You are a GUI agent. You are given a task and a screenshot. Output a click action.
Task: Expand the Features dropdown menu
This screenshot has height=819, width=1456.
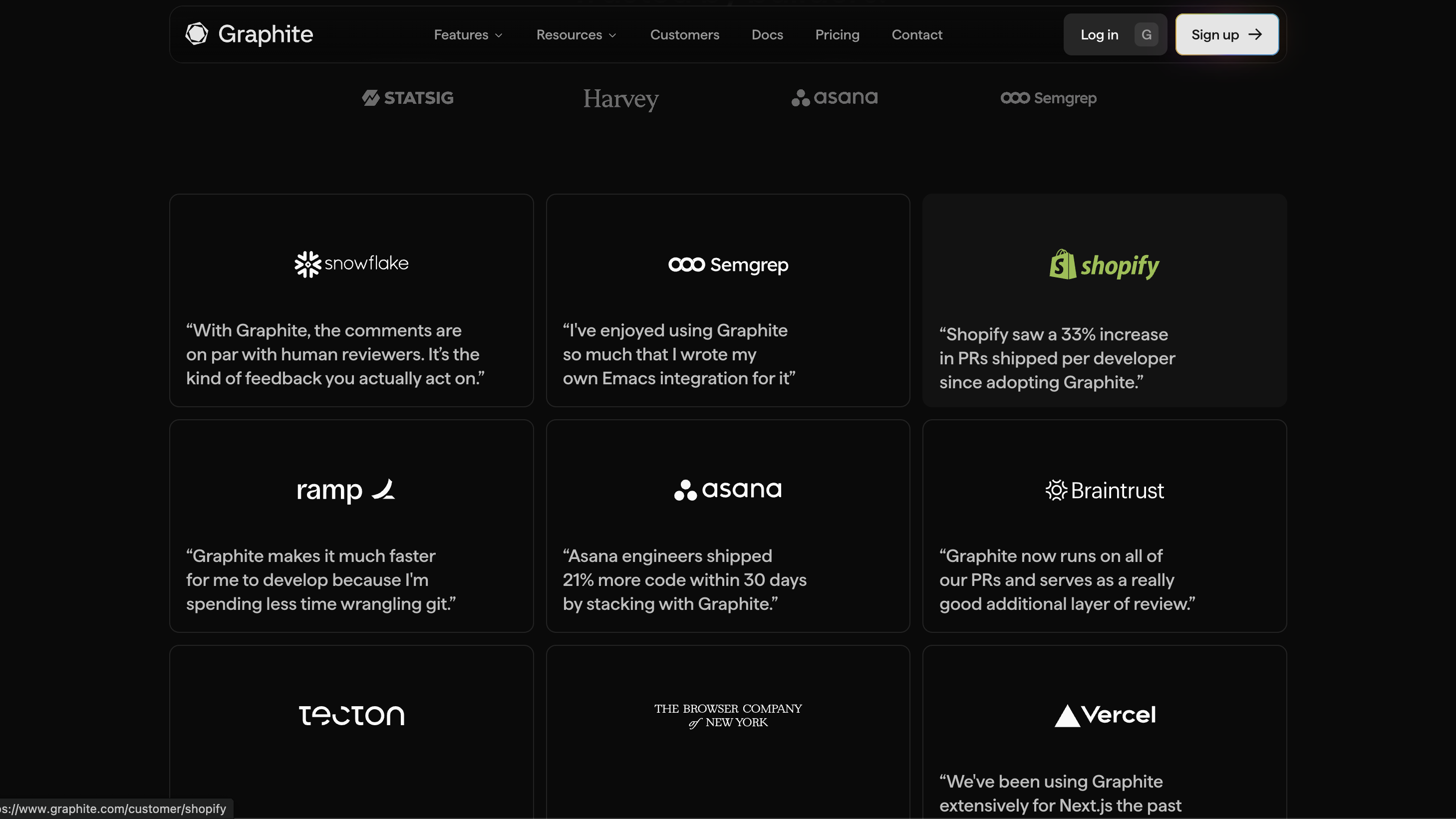click(468, 34)
